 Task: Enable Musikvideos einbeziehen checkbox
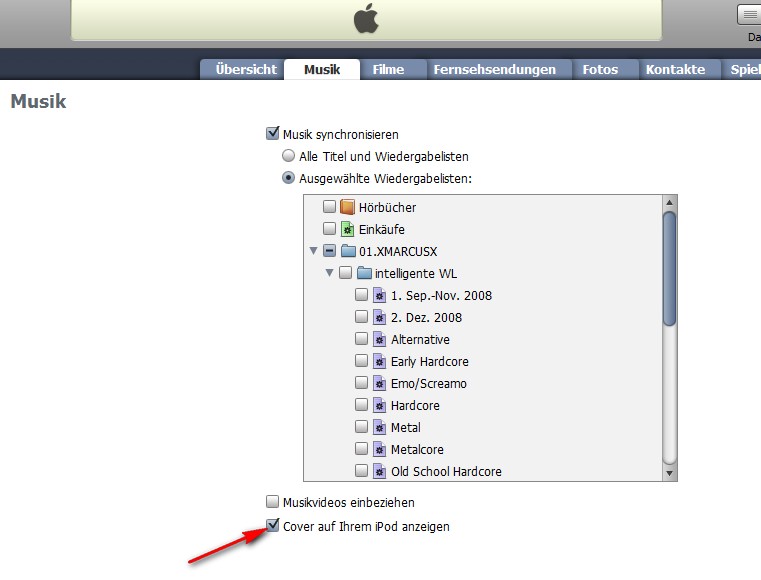(273, 501)
